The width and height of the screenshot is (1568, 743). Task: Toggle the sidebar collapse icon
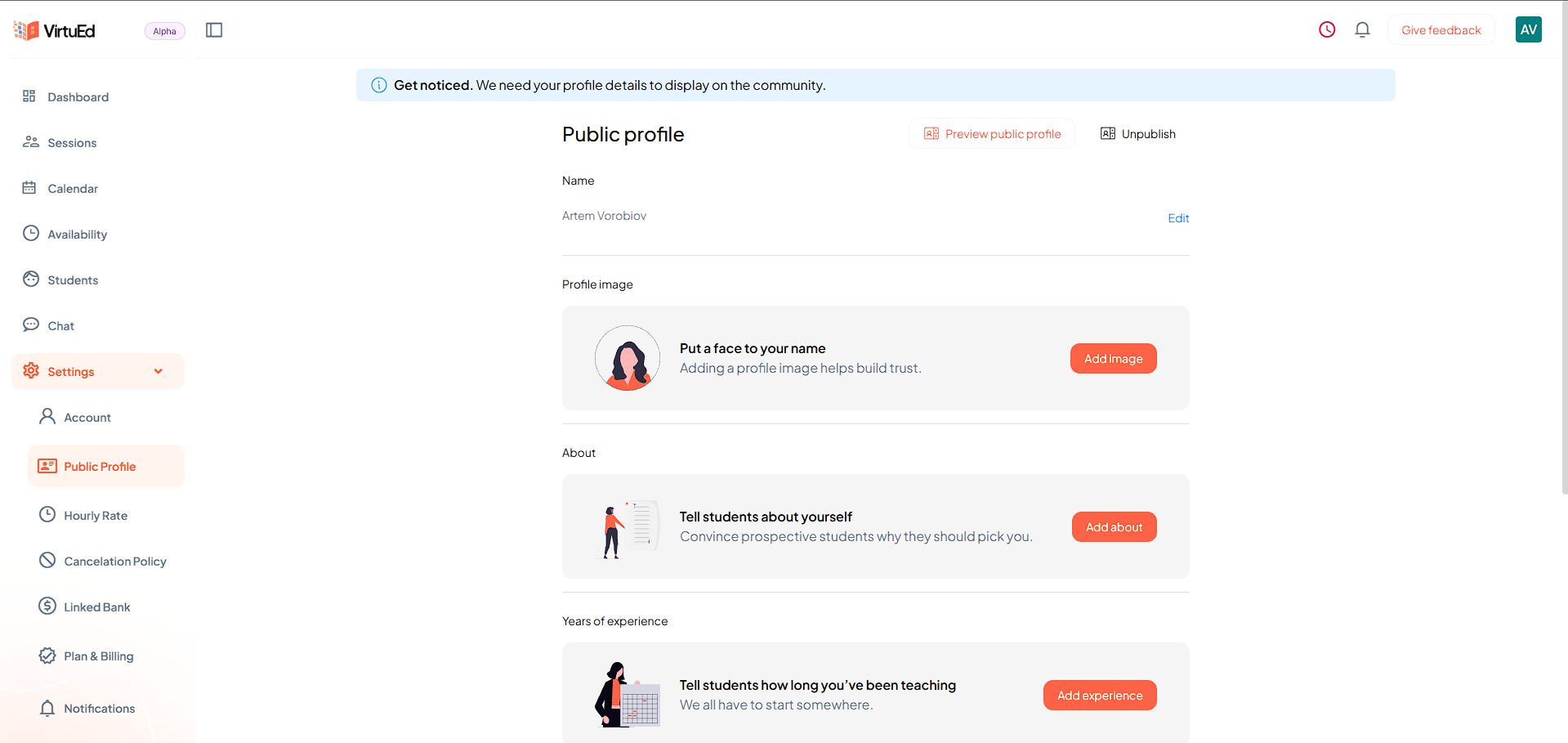pyautogui.click(x=214, y=30)
